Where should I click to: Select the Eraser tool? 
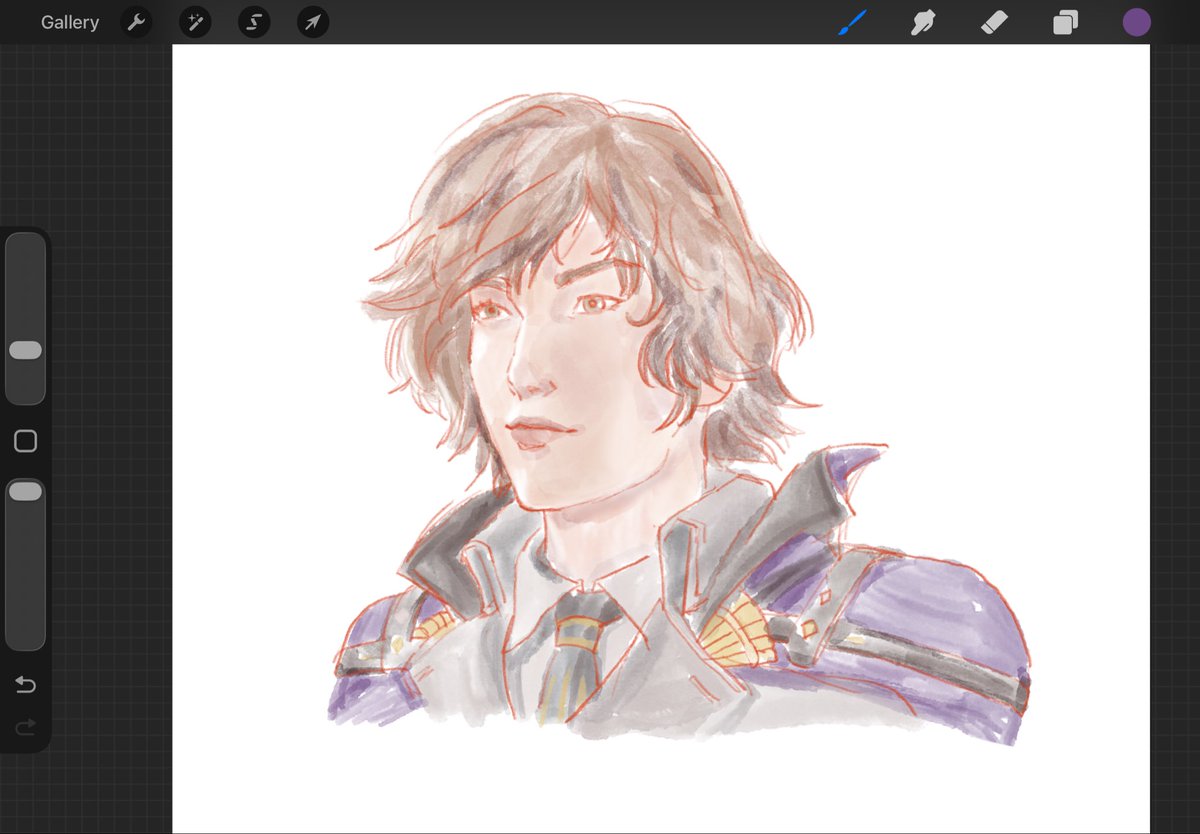pyautogui.click(x=994, y=22)
